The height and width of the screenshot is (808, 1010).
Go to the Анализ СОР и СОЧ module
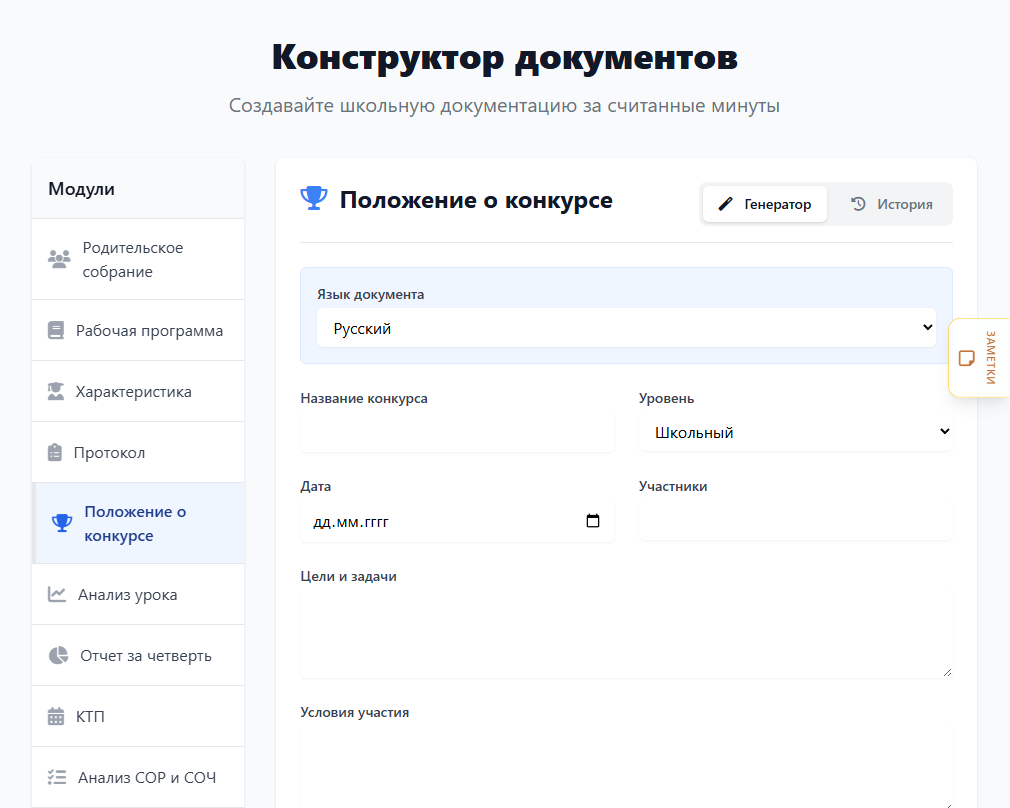pyautogui.click(x=138, y=777)
